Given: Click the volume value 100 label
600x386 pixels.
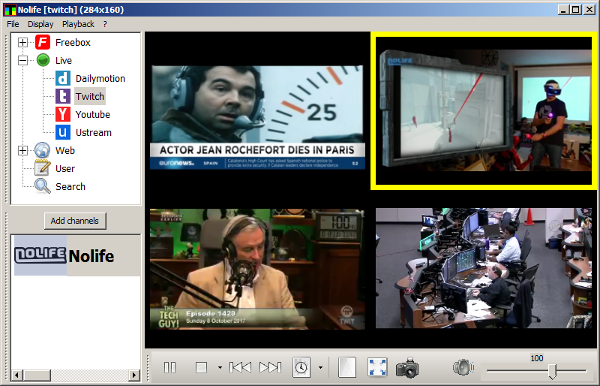Looking at the screenshot, I should (537, 358).
